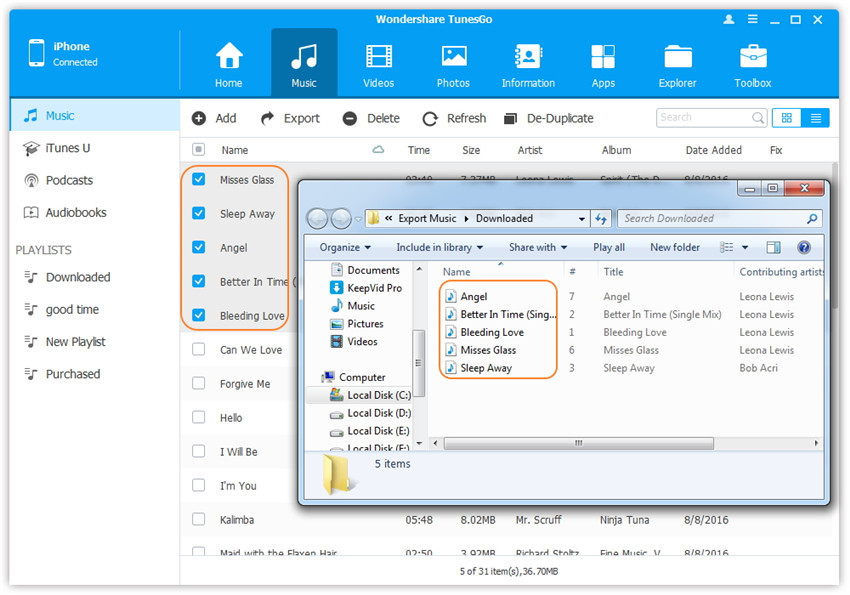The height and width of the screenshot is (595, 850).
Task: Switch to the Videos tab
Action: 378,64
